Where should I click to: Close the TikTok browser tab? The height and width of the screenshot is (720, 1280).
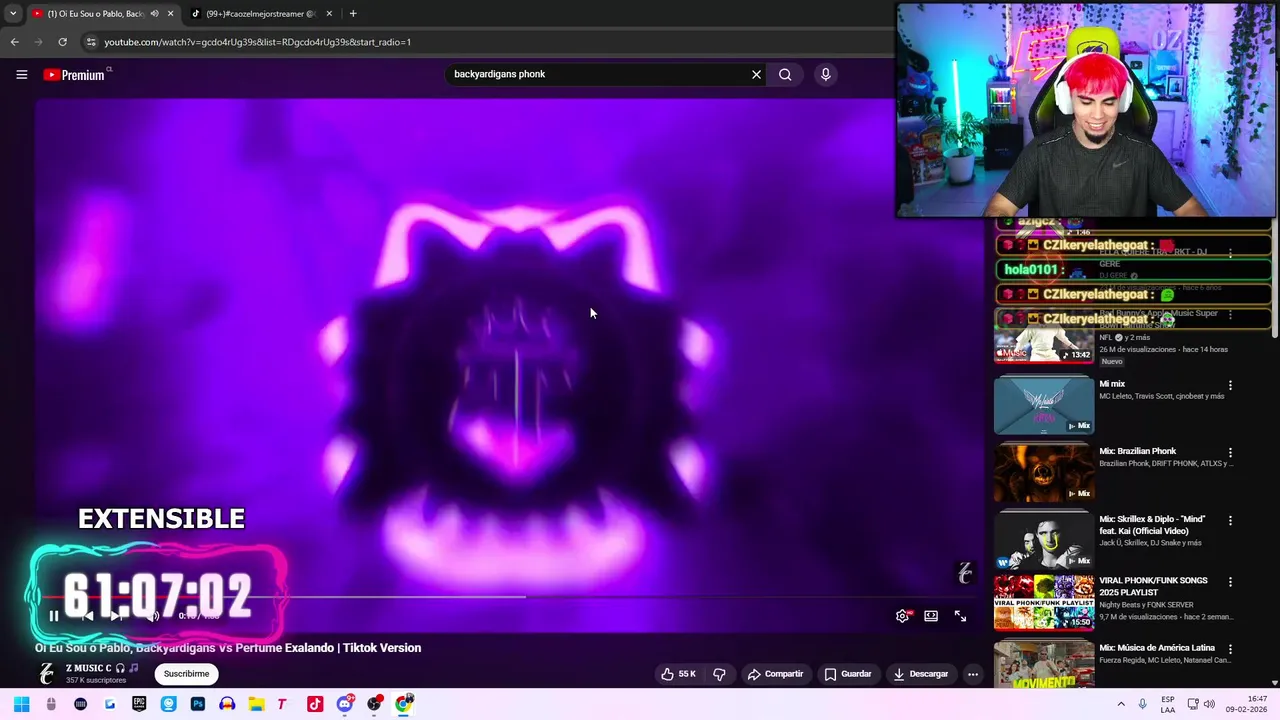pos(329,14)
